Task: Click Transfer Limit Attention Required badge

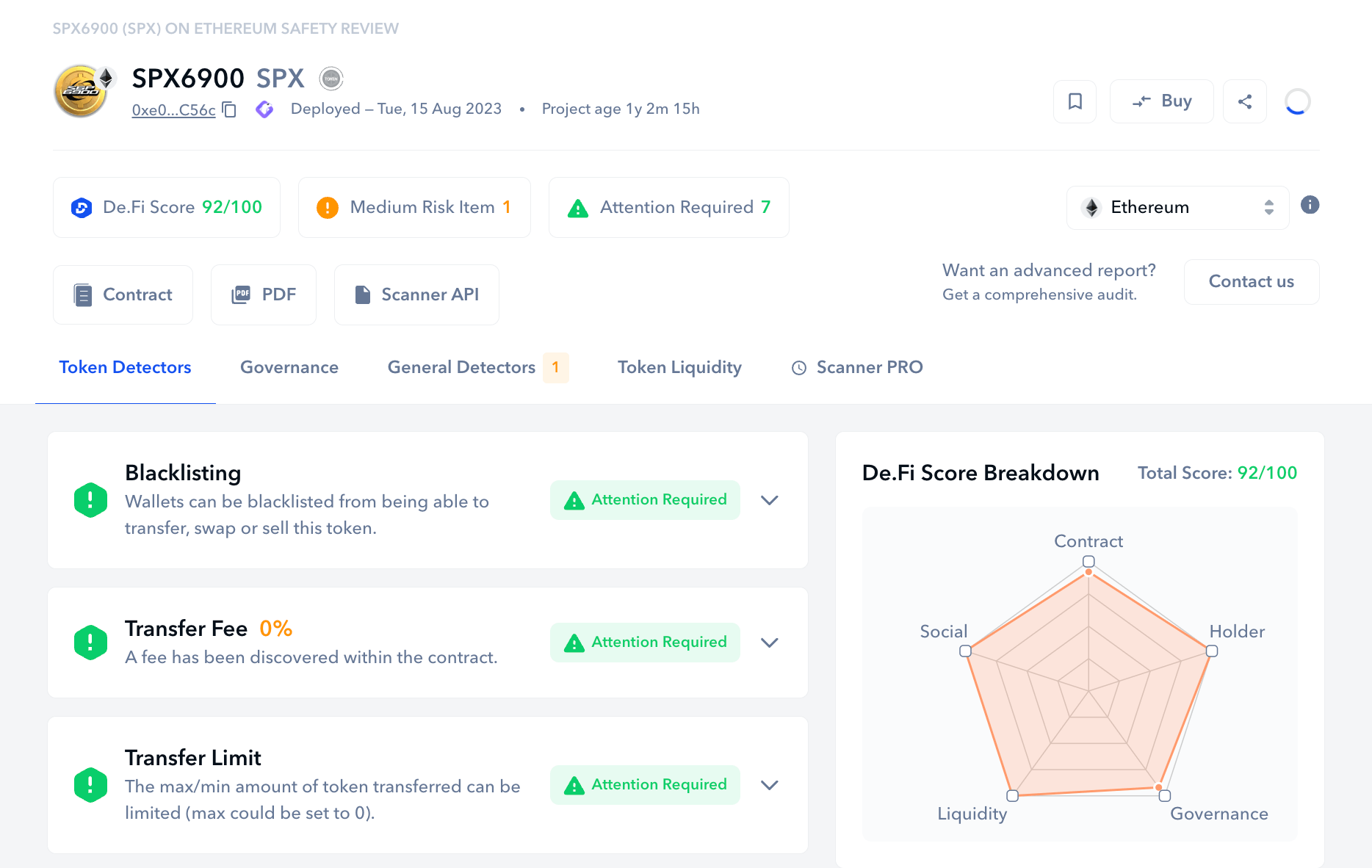Action: point(645,785)
